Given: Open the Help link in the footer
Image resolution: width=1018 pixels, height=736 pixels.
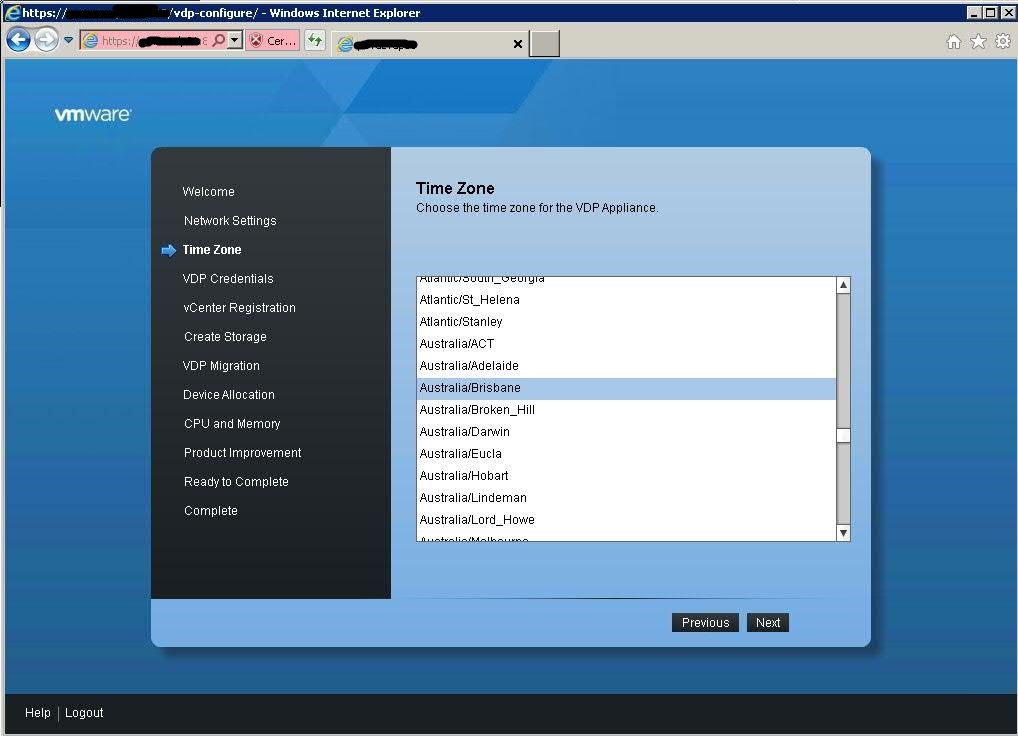Looking at the screenshot, I should coord(38,713).
